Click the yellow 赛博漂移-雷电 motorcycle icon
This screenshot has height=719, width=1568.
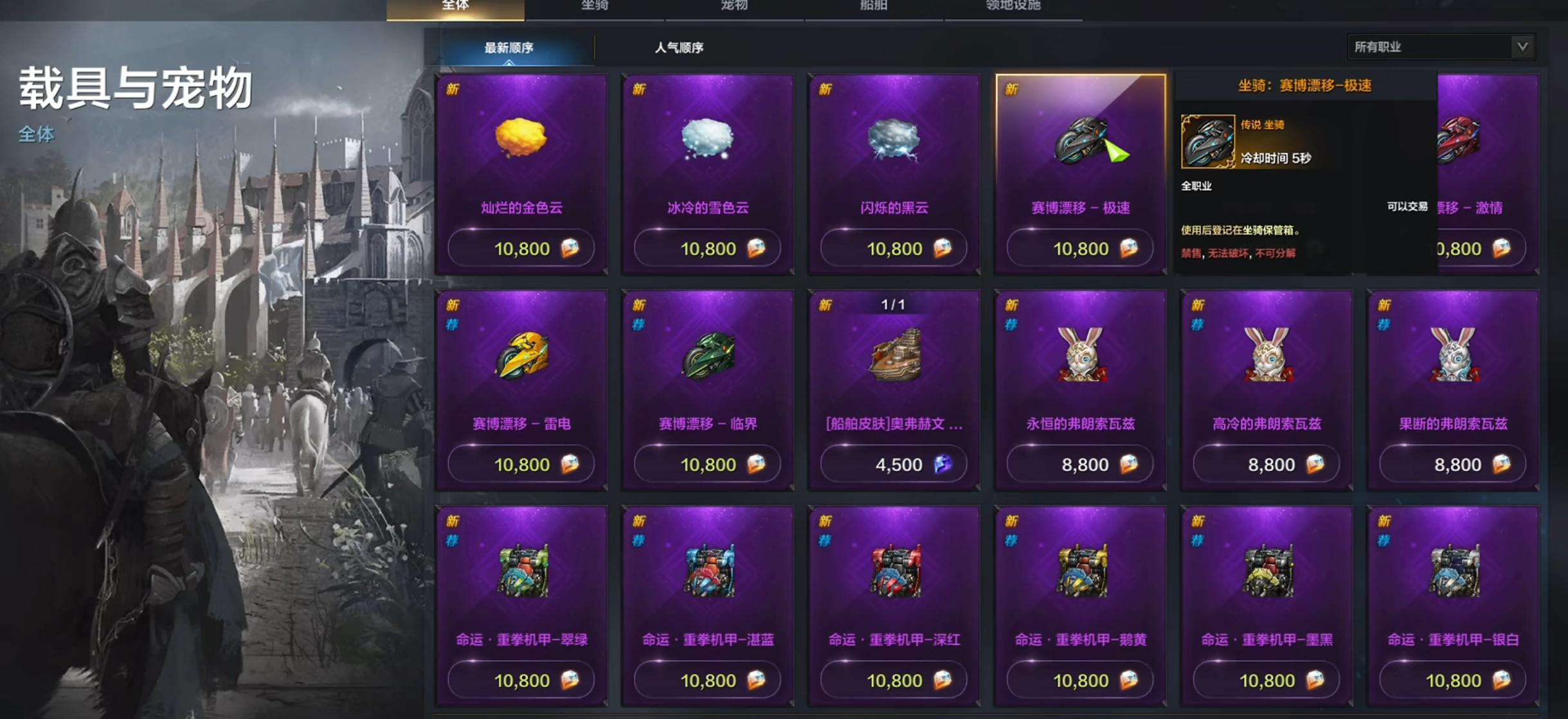(522, 355)
